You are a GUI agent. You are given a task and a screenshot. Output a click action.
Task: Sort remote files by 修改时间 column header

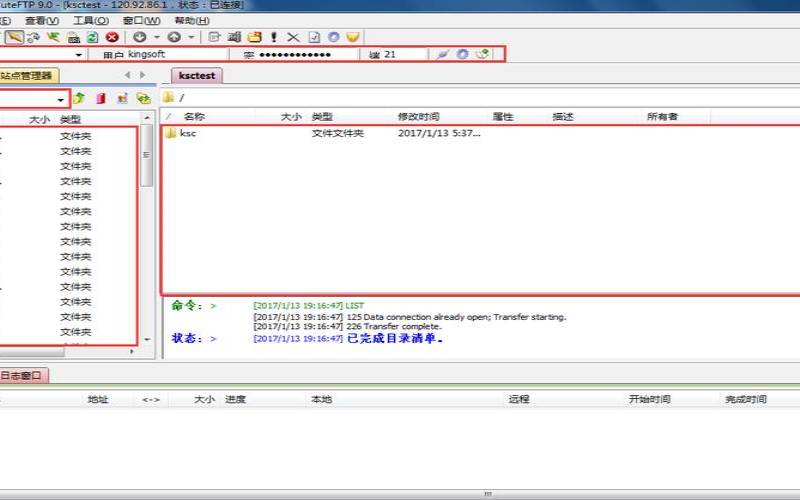(x=418, y=117)
